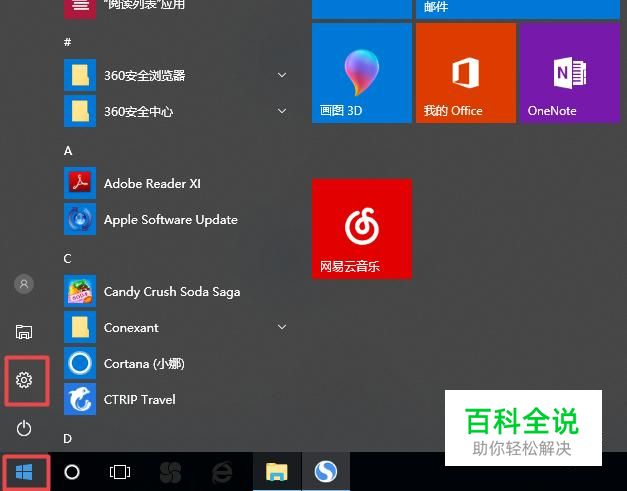Click the Power icon in Start sidebar
627x491 pixels.
(x=24, y=428)
